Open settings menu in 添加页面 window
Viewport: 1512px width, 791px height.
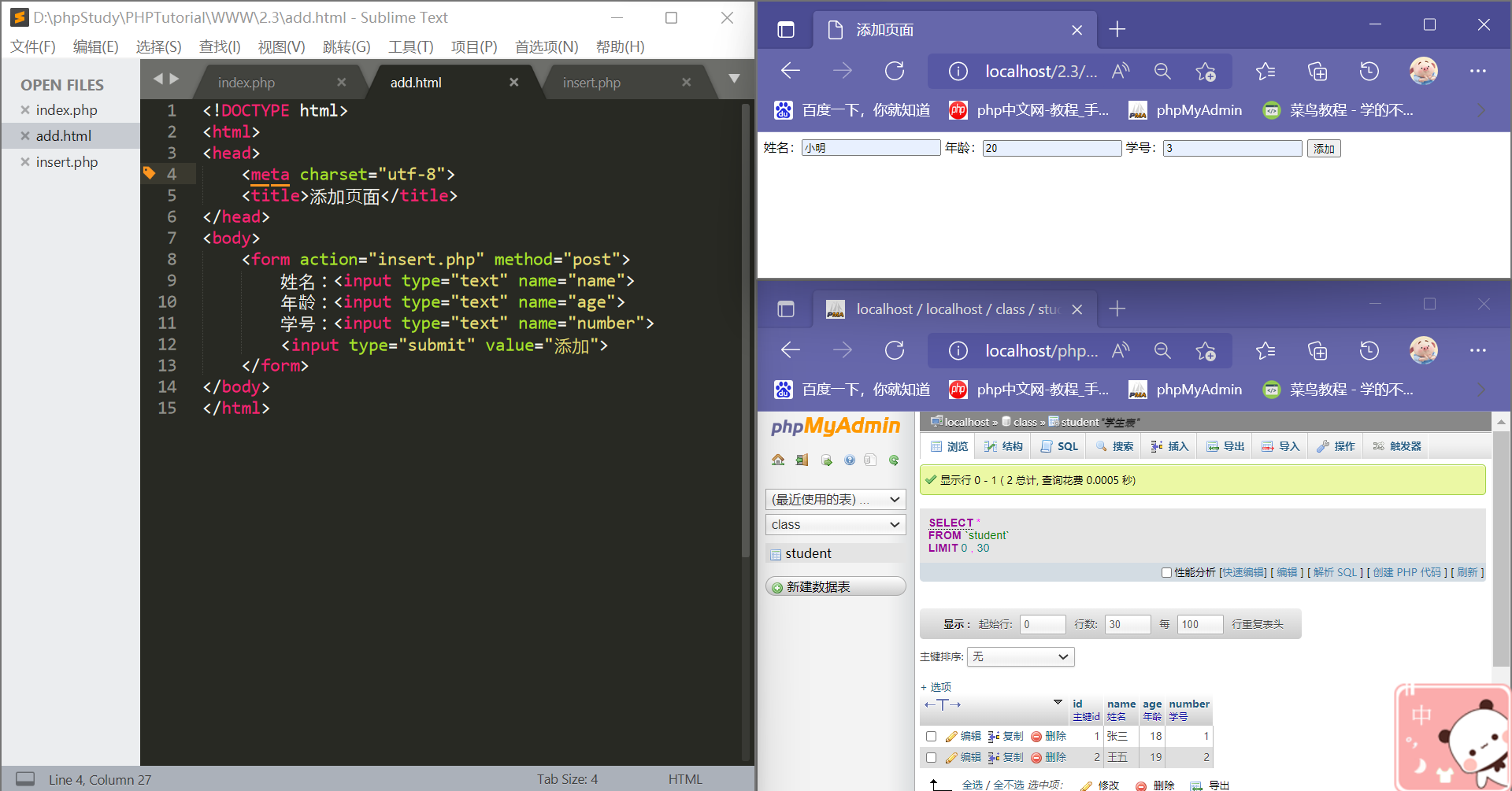(1478, 72)
